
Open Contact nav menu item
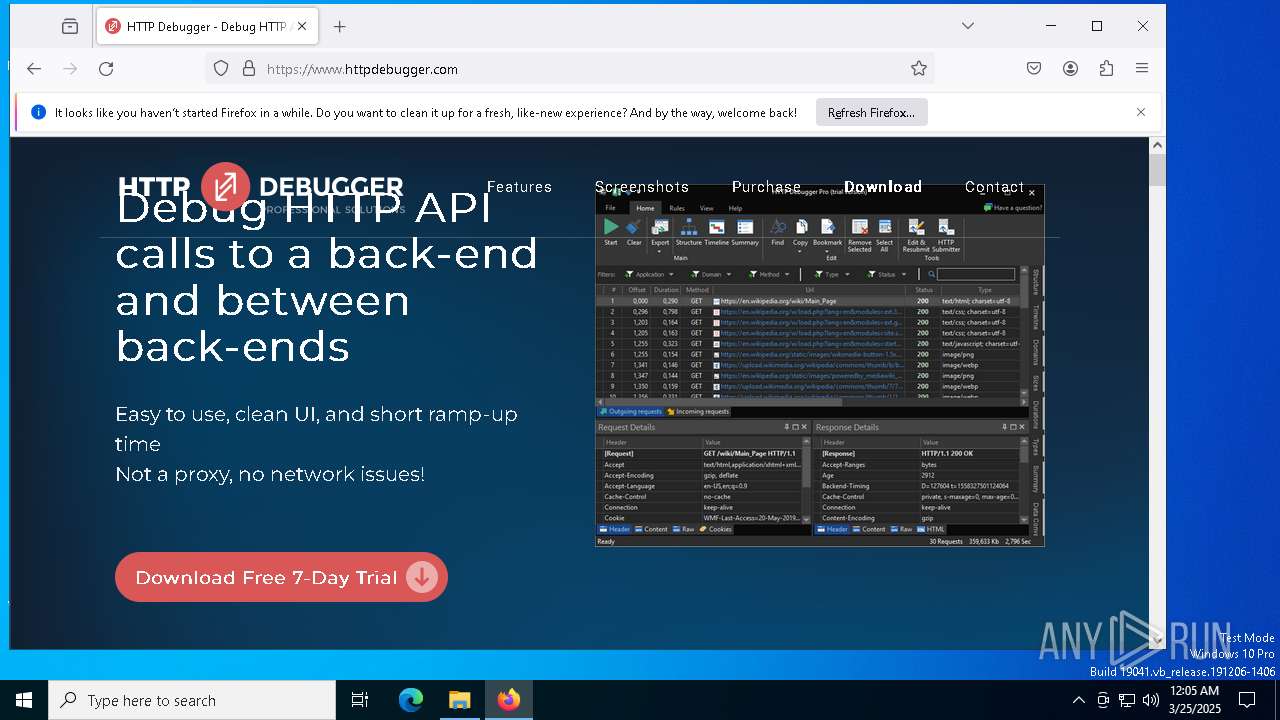994,187
